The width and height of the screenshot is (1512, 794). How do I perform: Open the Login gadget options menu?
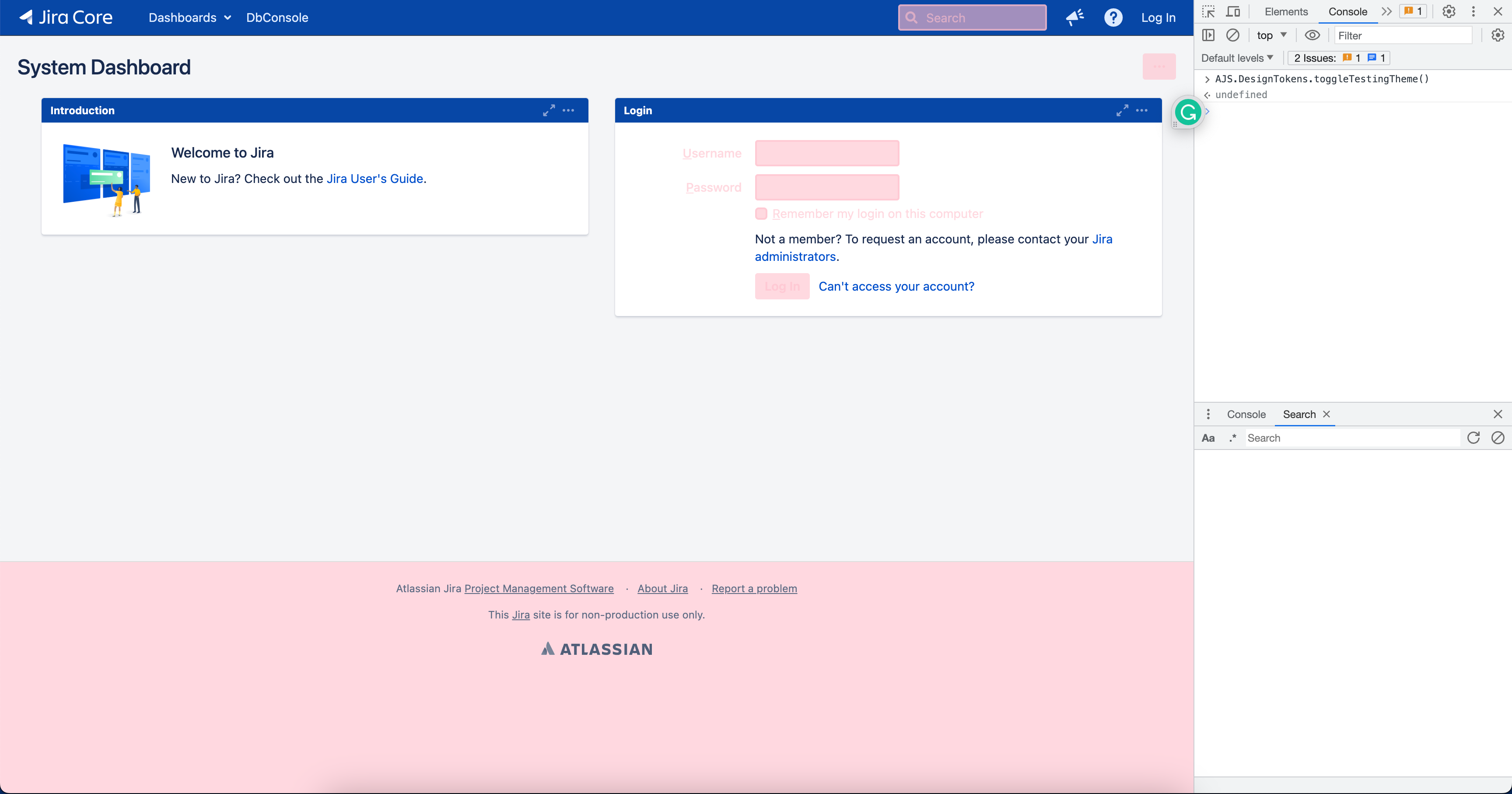[x=1142, y=110]
